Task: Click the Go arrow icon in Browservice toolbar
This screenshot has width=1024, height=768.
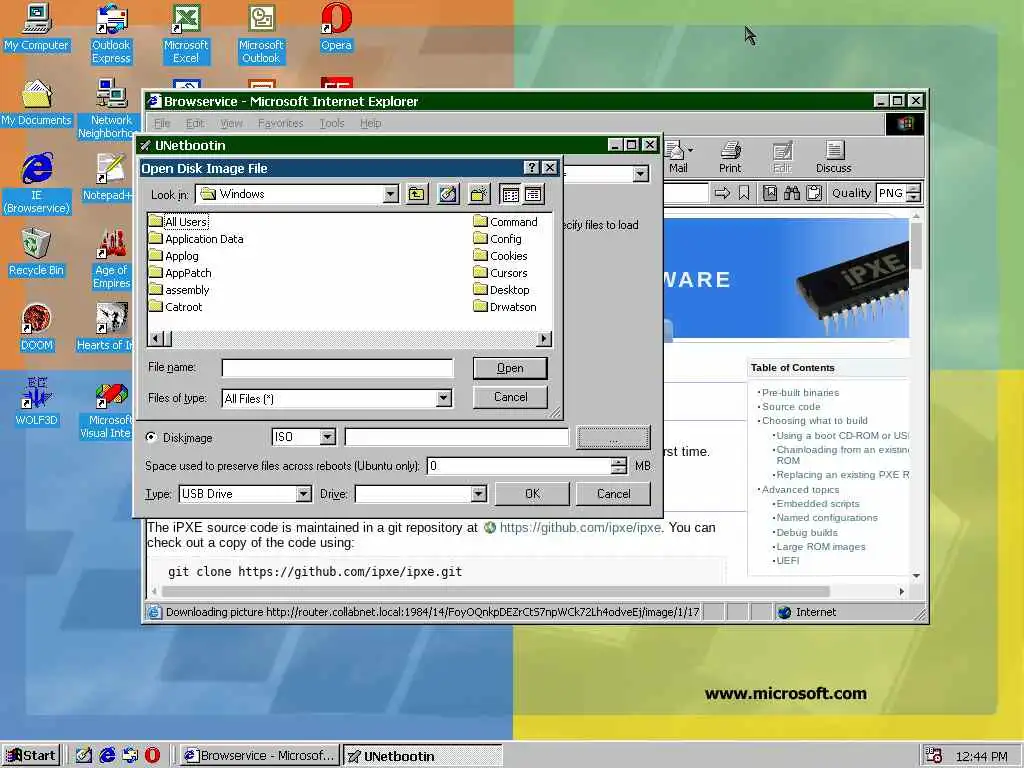Action: click(x=722, y=193)
